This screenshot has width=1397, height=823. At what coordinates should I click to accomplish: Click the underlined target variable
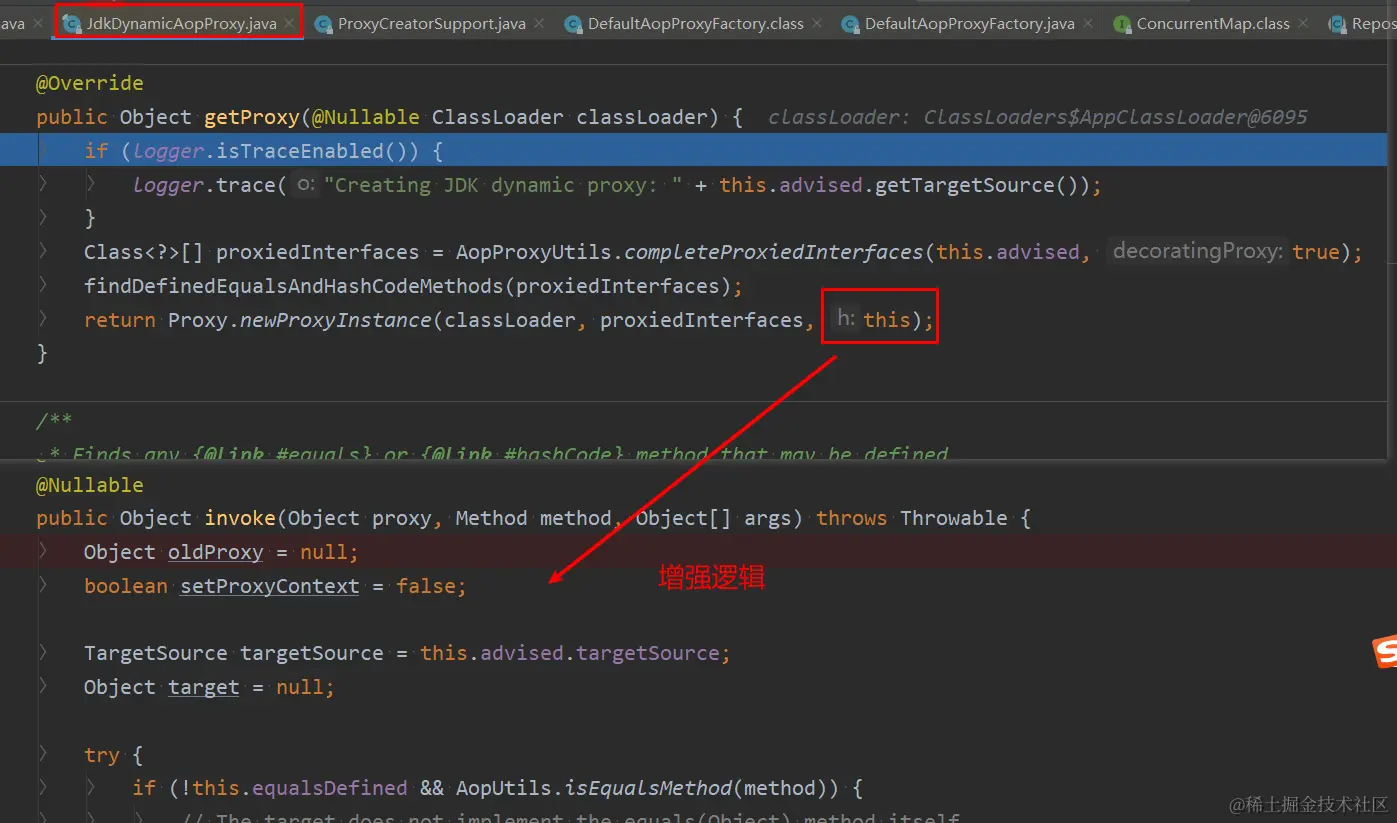pos(204,687)
